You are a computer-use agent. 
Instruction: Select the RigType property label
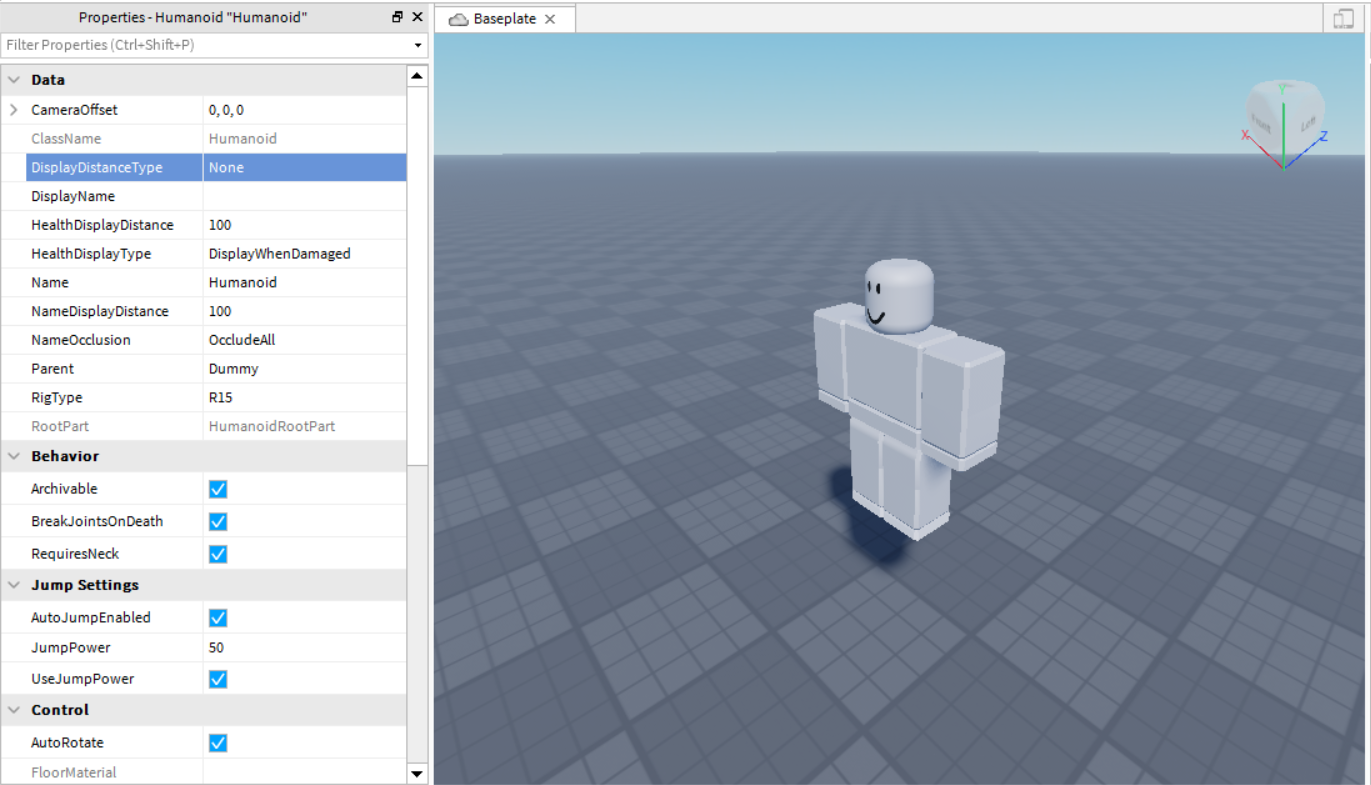[57, 397]
